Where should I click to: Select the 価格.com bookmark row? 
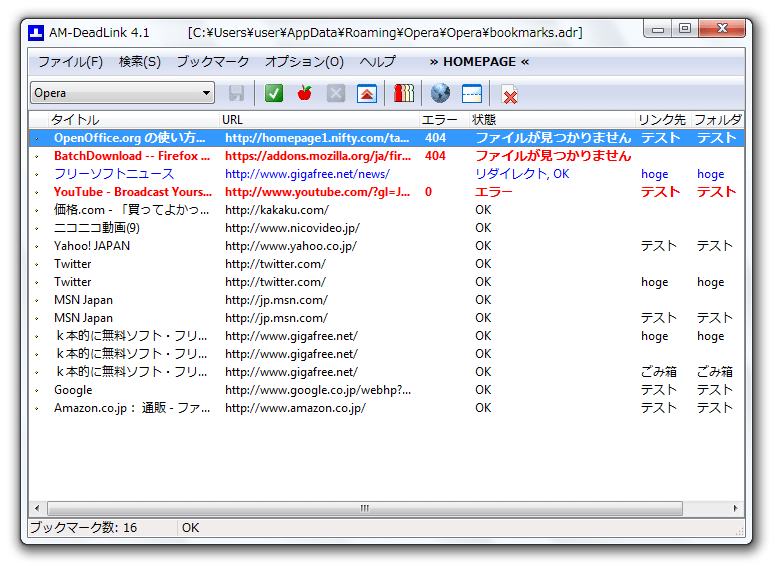(387, 210)
